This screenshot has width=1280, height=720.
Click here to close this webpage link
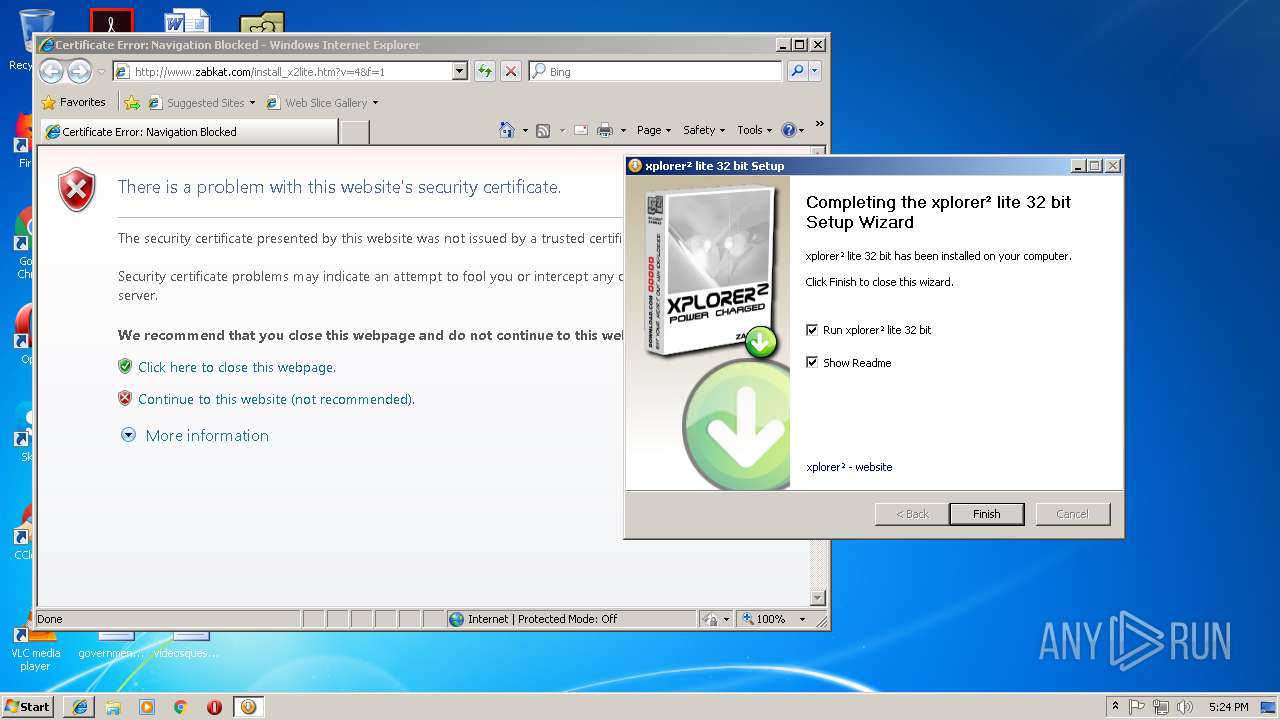click(237, 367)
